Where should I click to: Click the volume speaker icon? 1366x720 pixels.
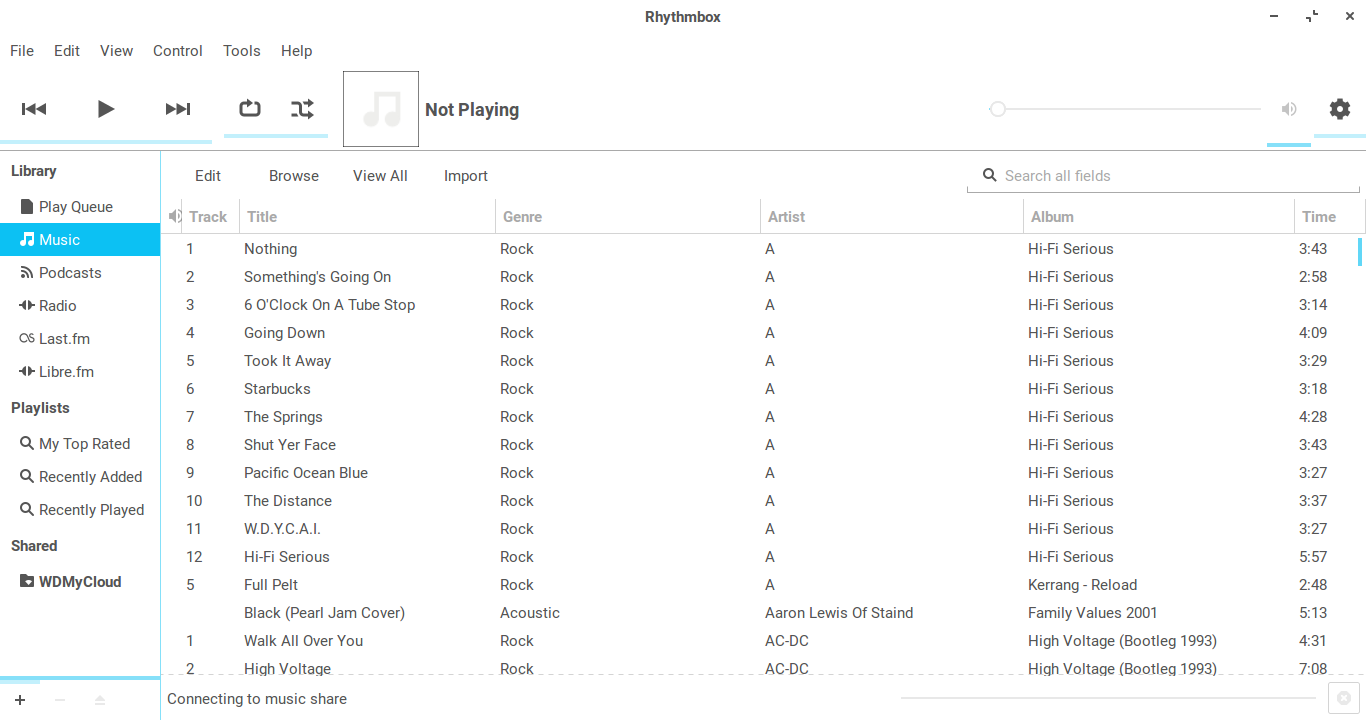coord(1289,109)
